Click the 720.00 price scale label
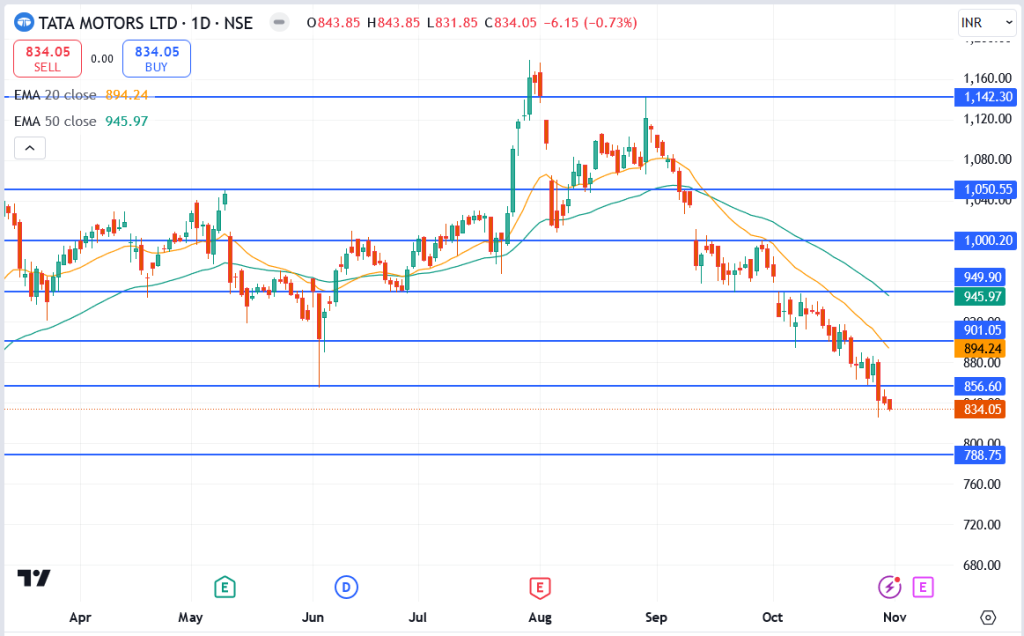This screenshot has width=1024, height=636. coord(982,524)
